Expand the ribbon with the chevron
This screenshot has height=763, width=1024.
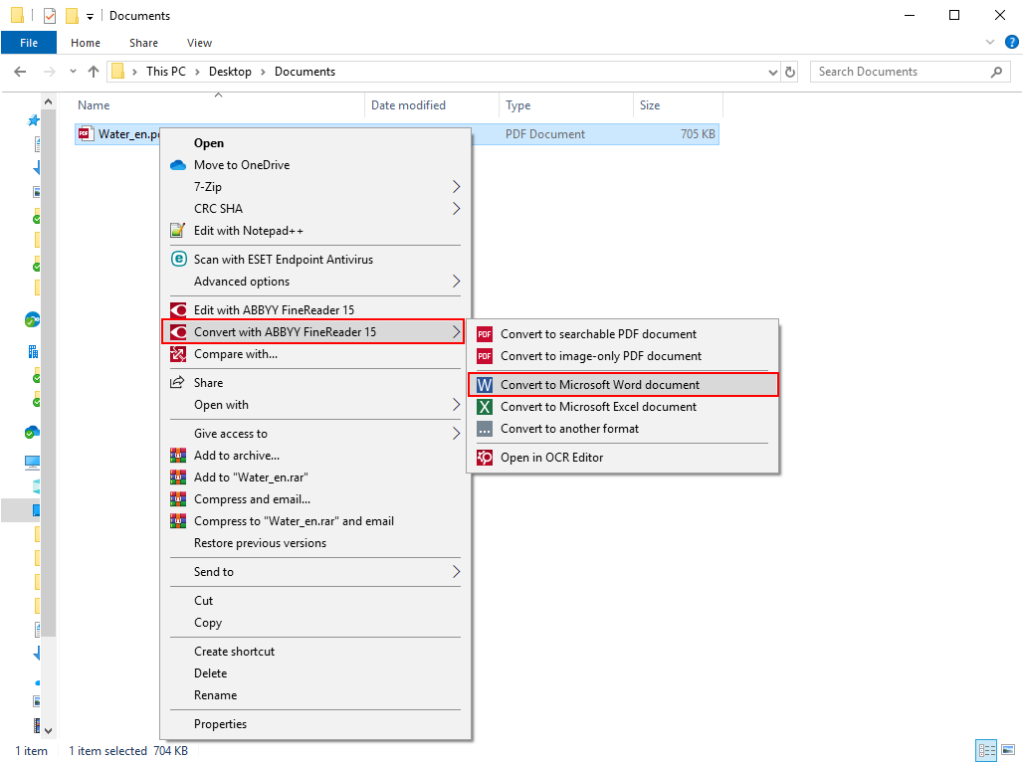tap(990, 42)
